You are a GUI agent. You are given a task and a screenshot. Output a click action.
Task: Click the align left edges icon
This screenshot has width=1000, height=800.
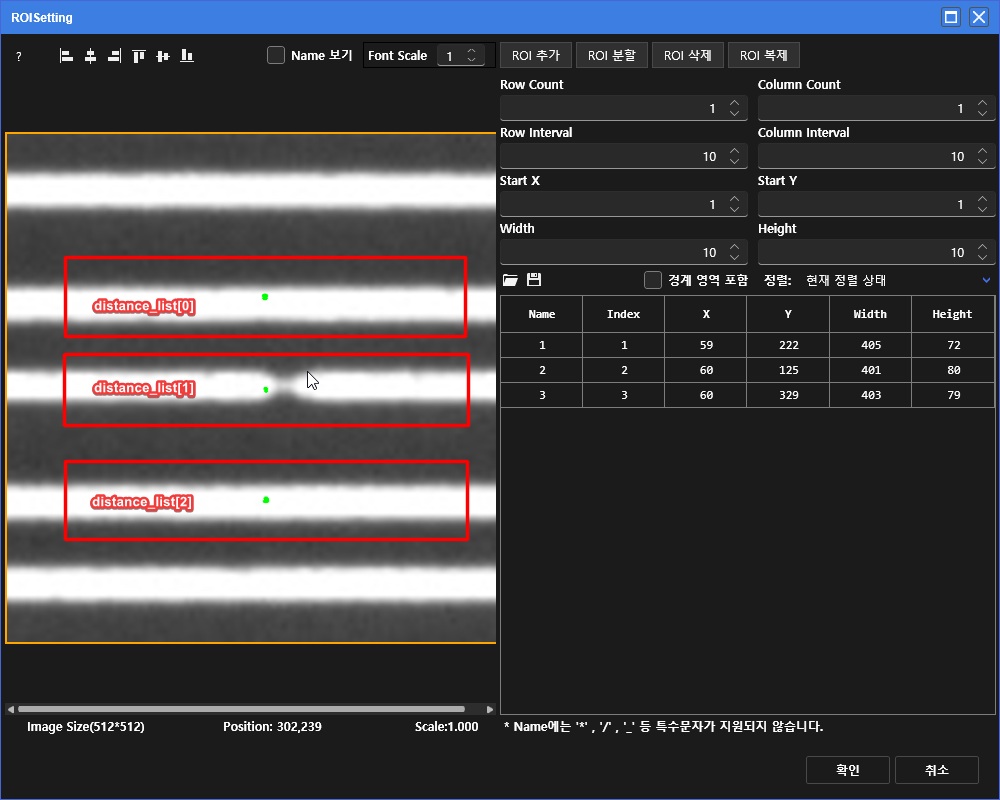coord(66,56)
